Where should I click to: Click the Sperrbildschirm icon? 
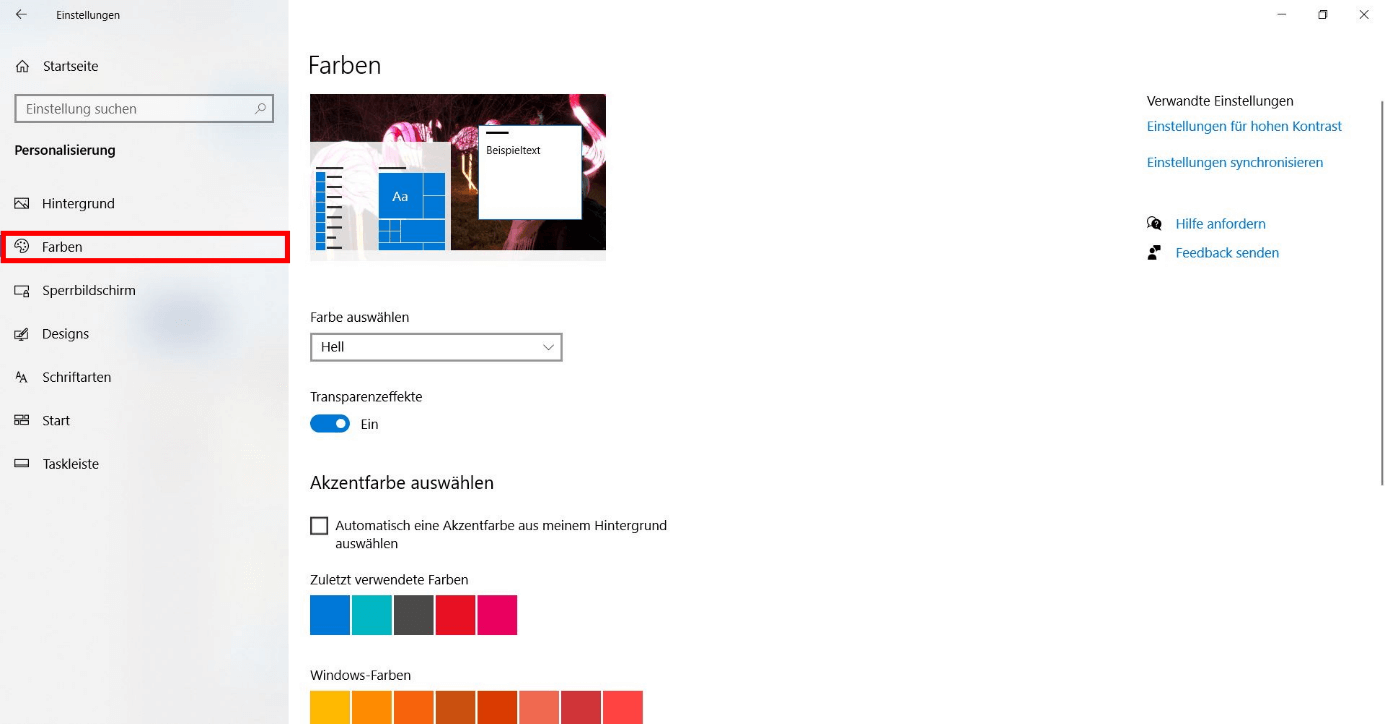22,290
